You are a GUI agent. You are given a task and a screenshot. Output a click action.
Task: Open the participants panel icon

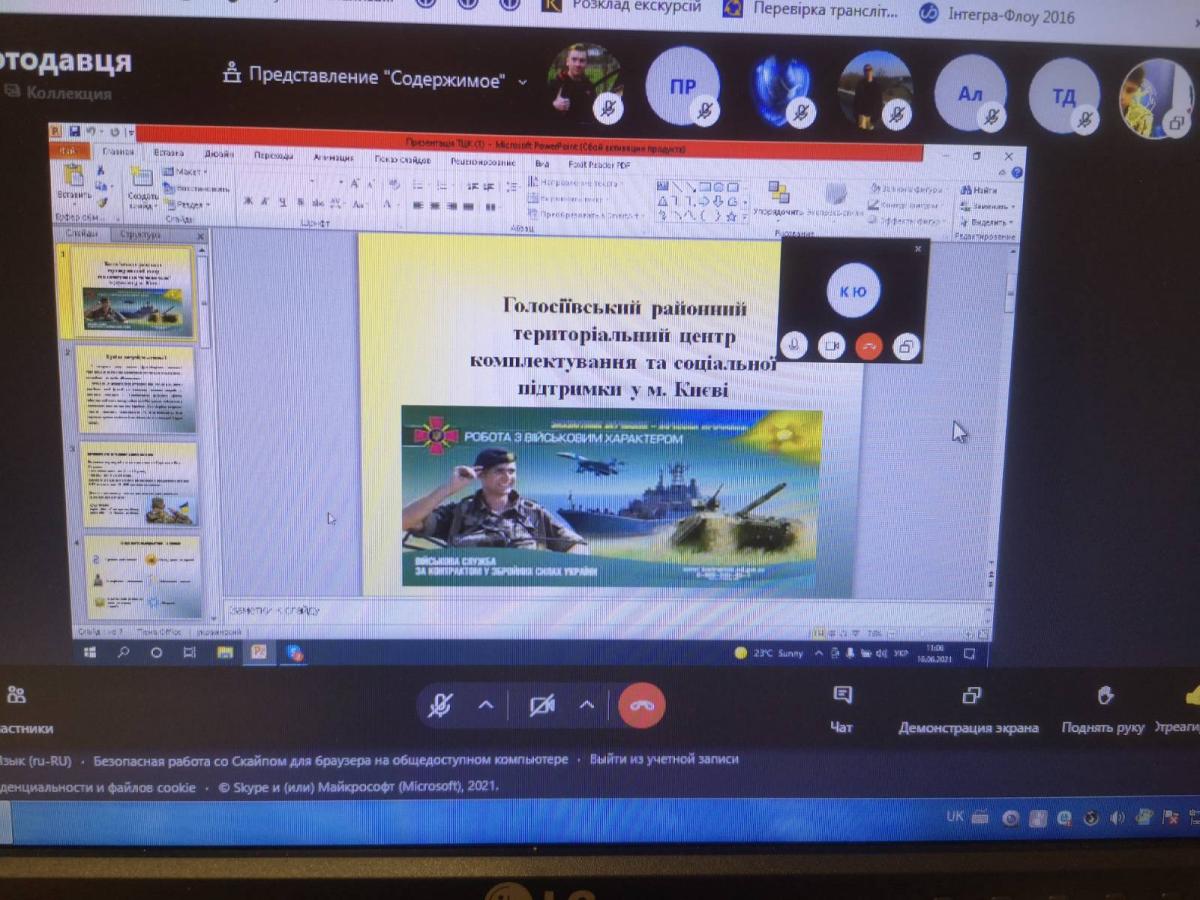pos(17,695)
